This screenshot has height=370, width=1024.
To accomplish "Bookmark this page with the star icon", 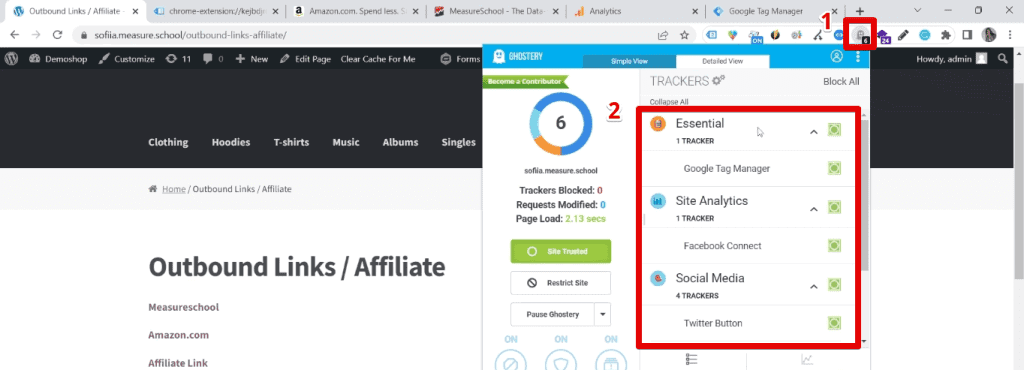I will (x=684, y=35).
